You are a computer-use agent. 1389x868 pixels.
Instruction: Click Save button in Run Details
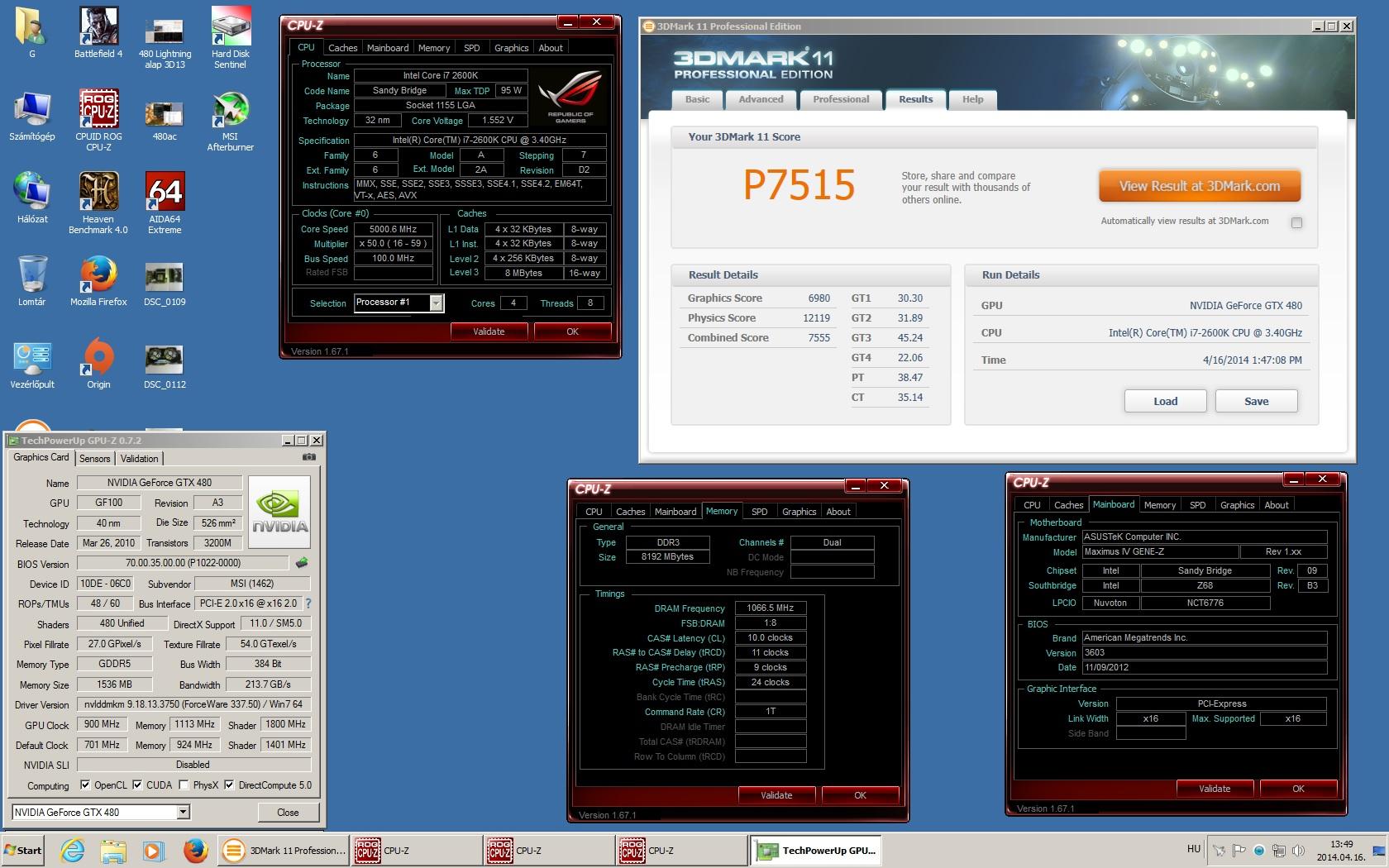point(1257,401)
